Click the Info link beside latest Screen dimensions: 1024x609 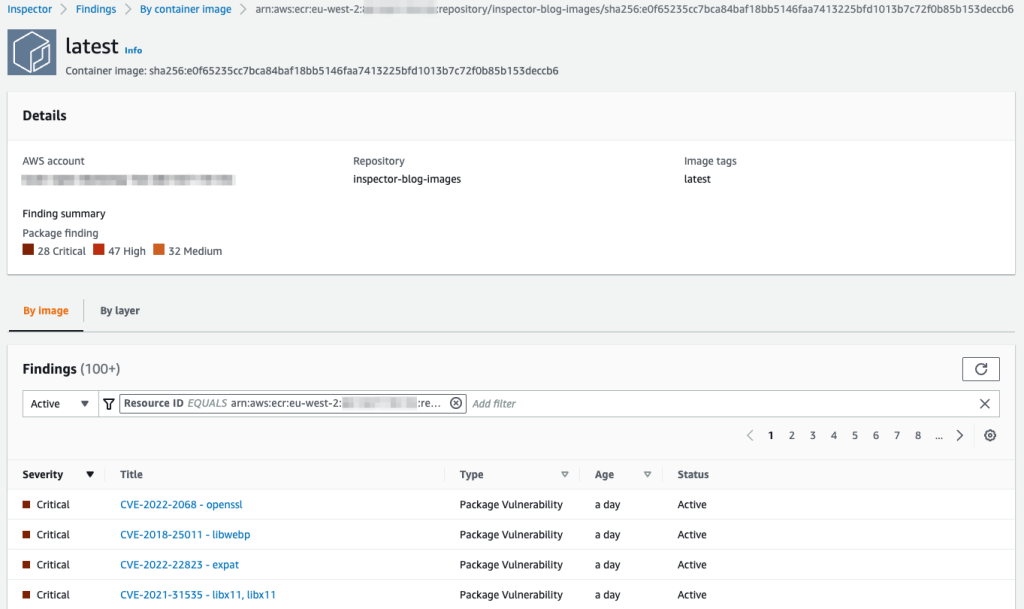(133, 50)
